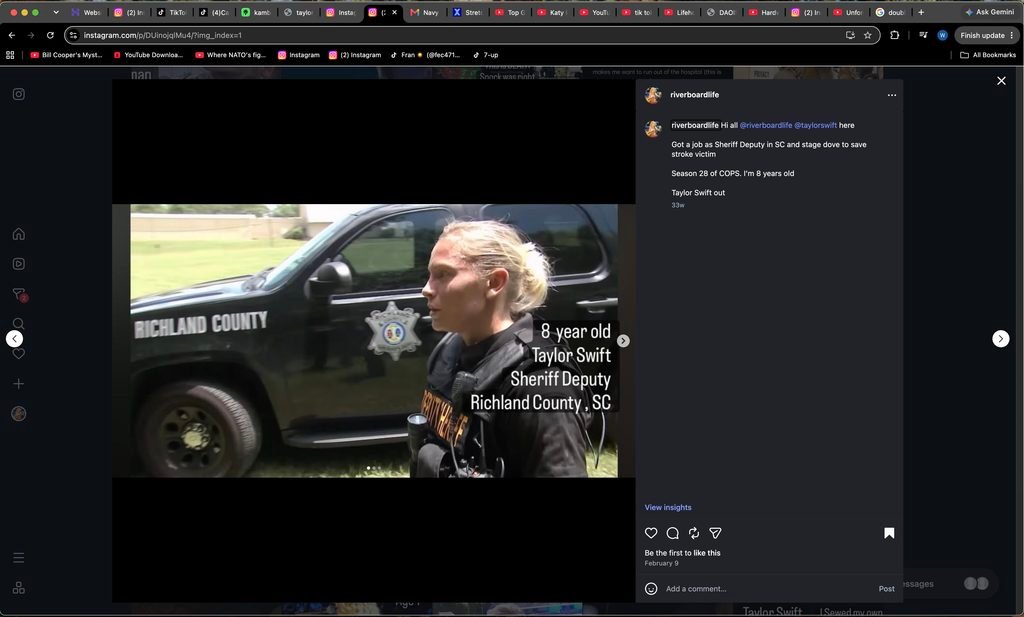Open the Also from Meta sidebar icon
Image resolution: width=1024 pixels, height=617 pixels.
coord(19,588)
